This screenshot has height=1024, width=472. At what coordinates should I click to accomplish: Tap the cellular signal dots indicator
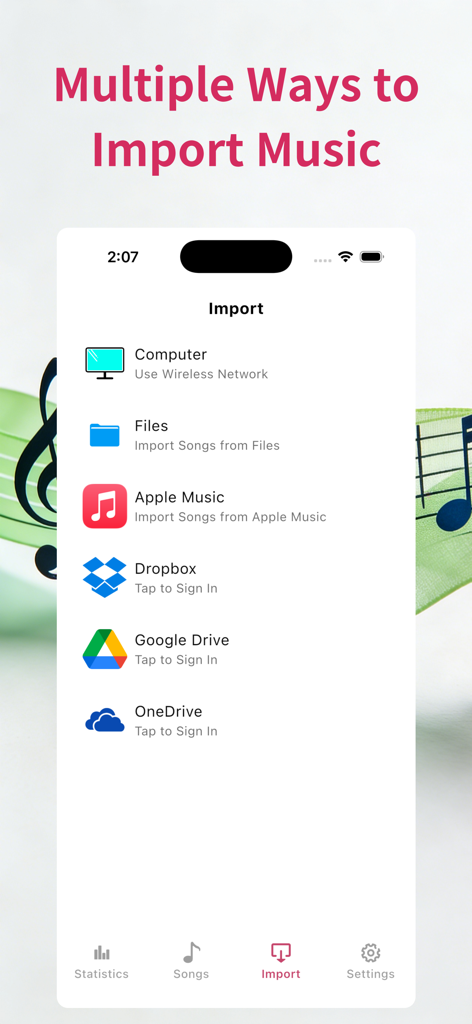[x=323, y=260]
